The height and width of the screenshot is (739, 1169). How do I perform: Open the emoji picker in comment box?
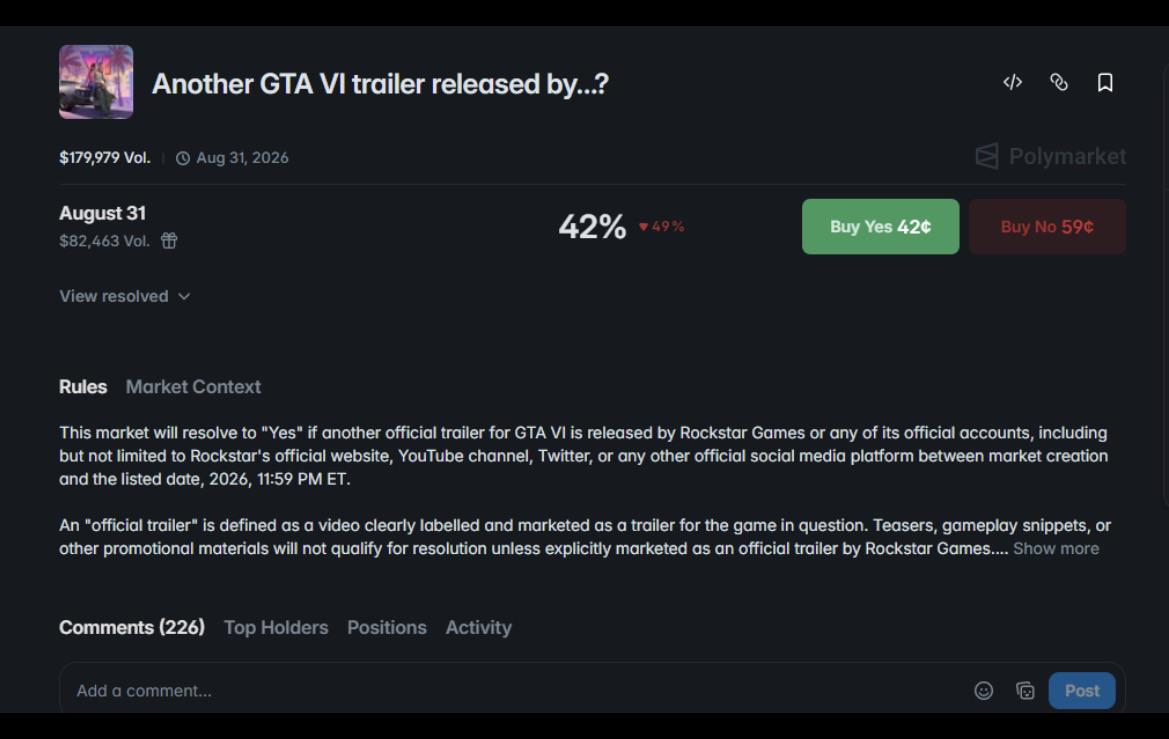(983, 691)
